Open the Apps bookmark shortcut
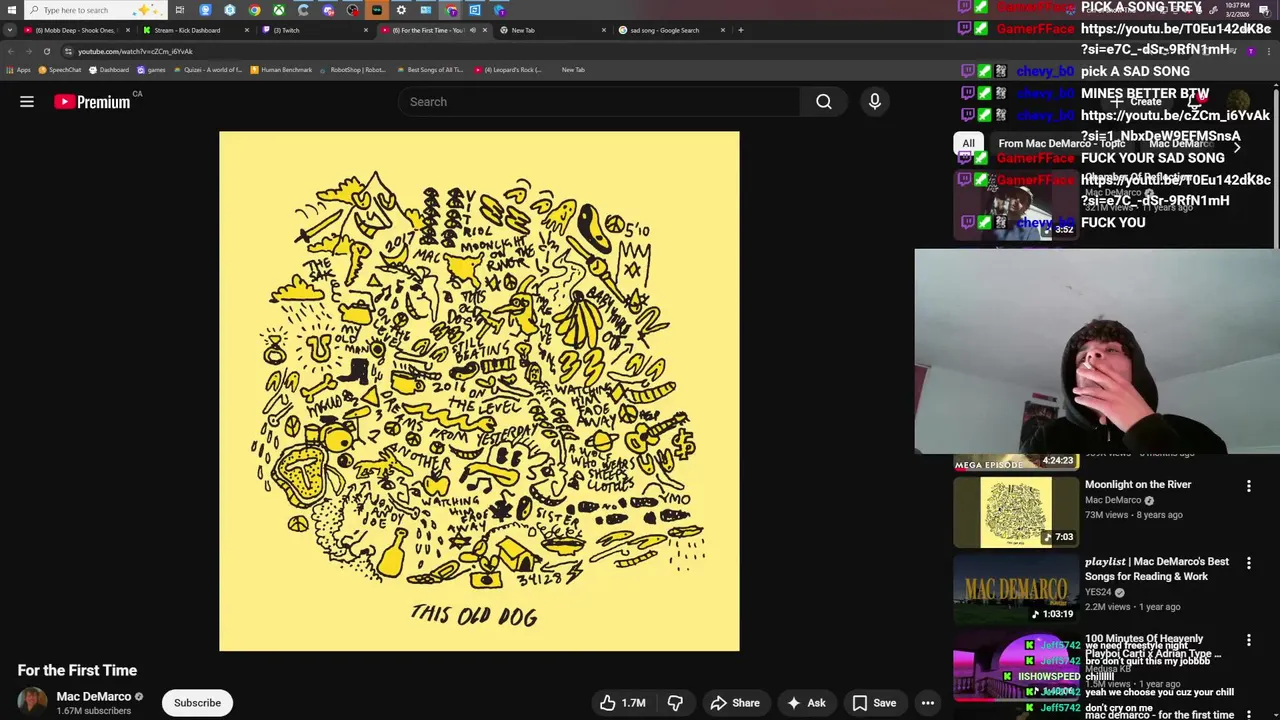This screenshot has height=720, width=1280. [19, 70]
